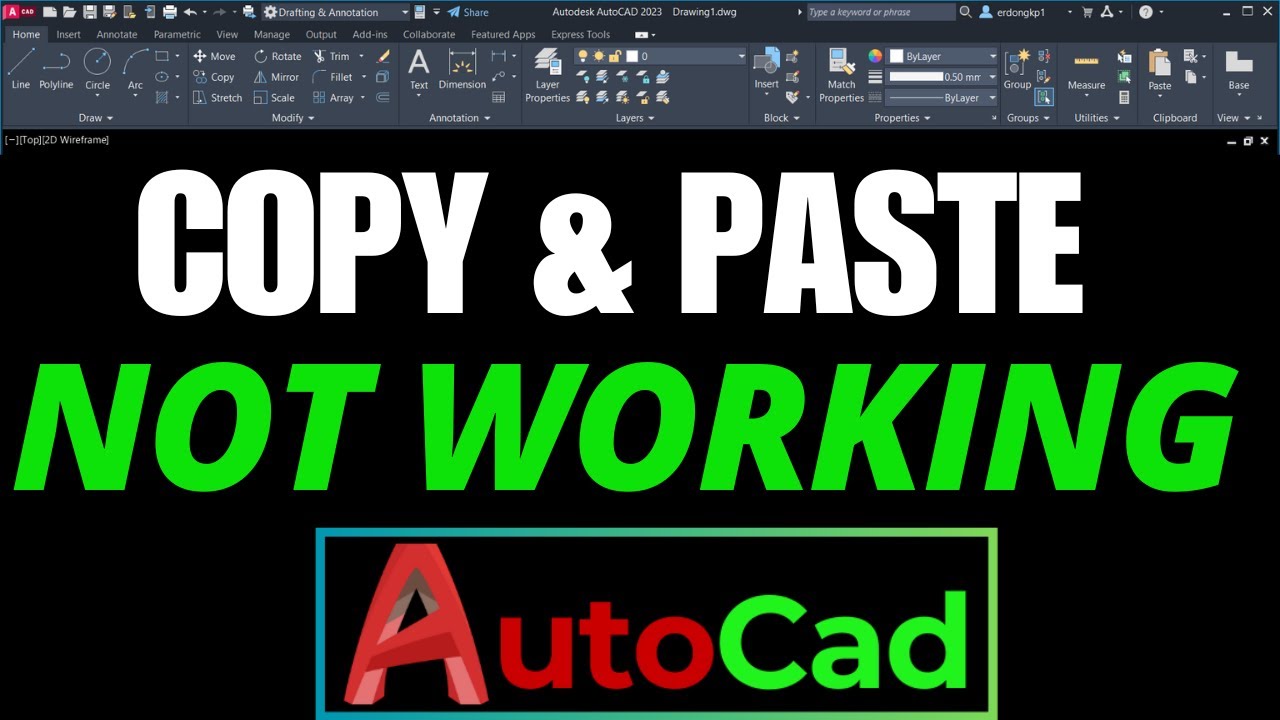Viewport: 1280px width, 720px height.
Task: Expand the Annotation panel
Action: pos(460,118)
